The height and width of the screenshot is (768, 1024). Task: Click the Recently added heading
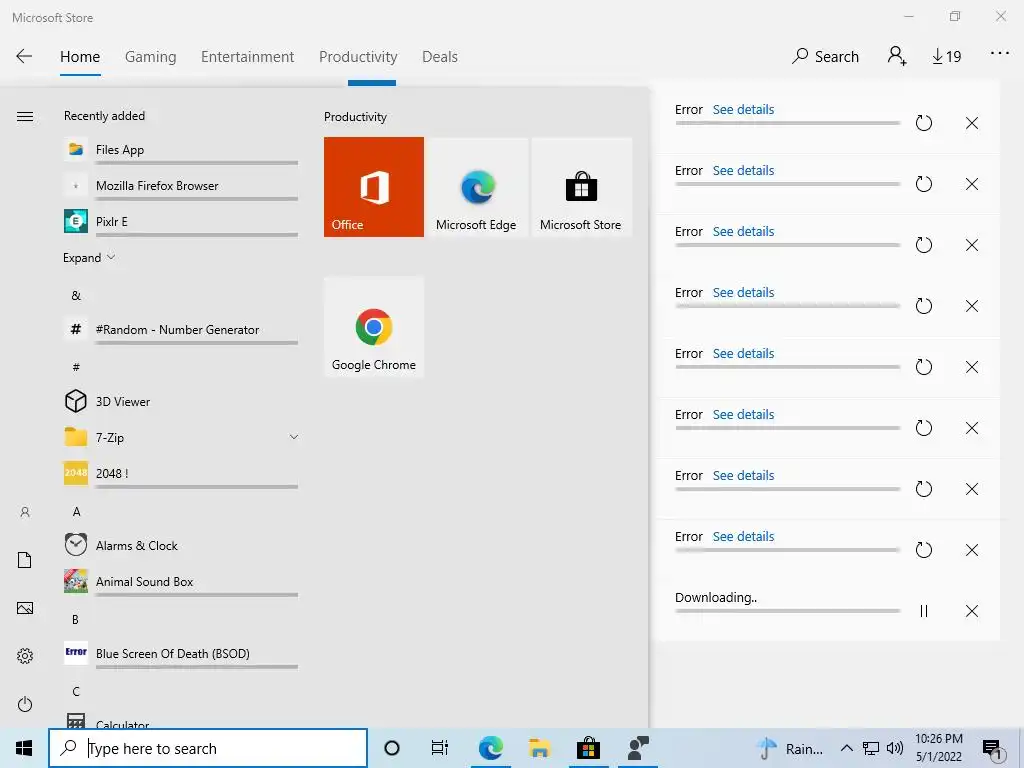104,116
